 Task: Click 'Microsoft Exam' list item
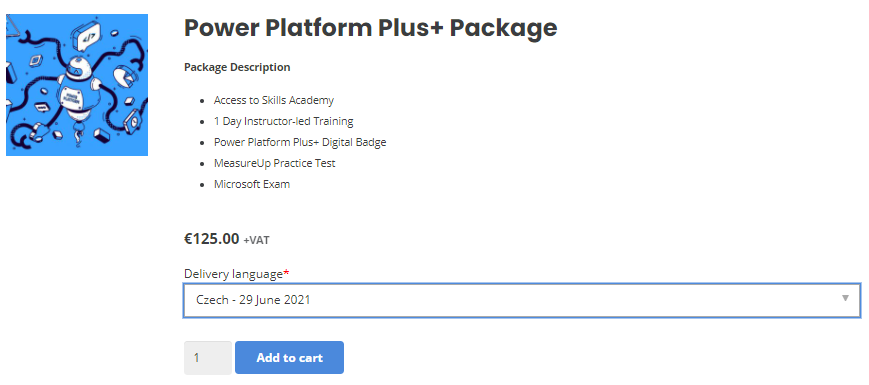252,184
